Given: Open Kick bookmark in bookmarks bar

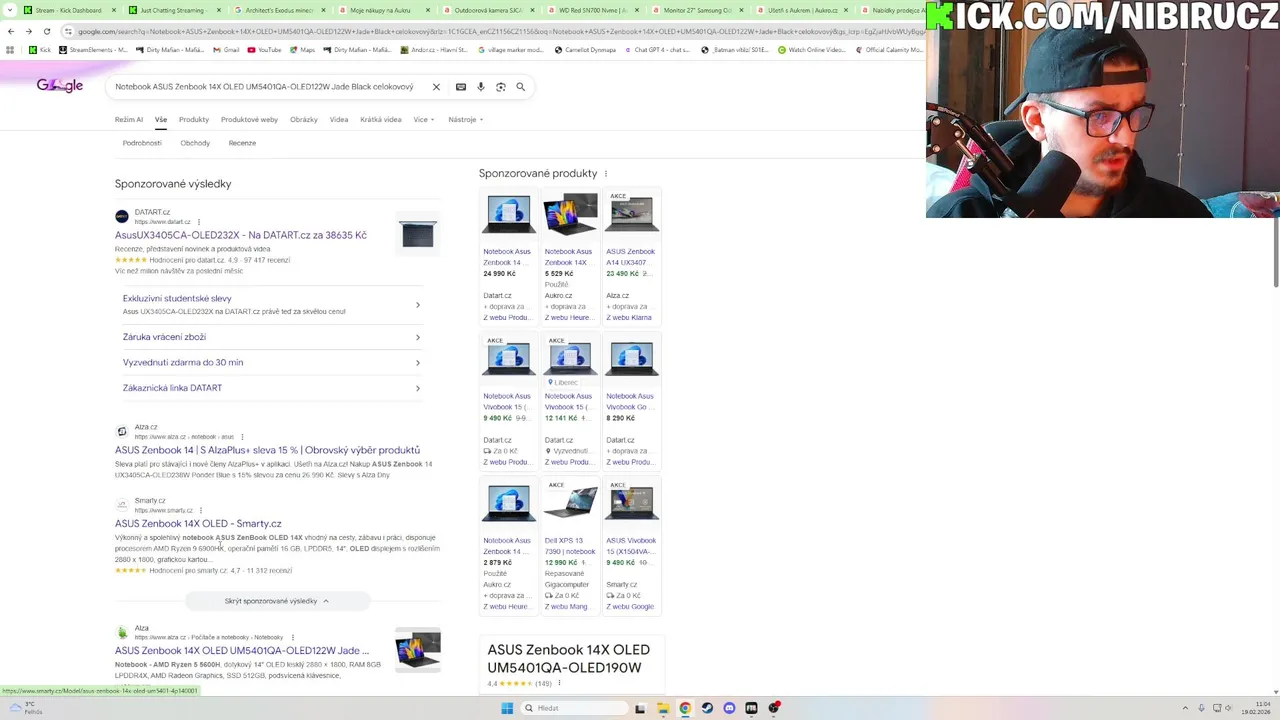Looking at the screenshot, I should (40, 49).
